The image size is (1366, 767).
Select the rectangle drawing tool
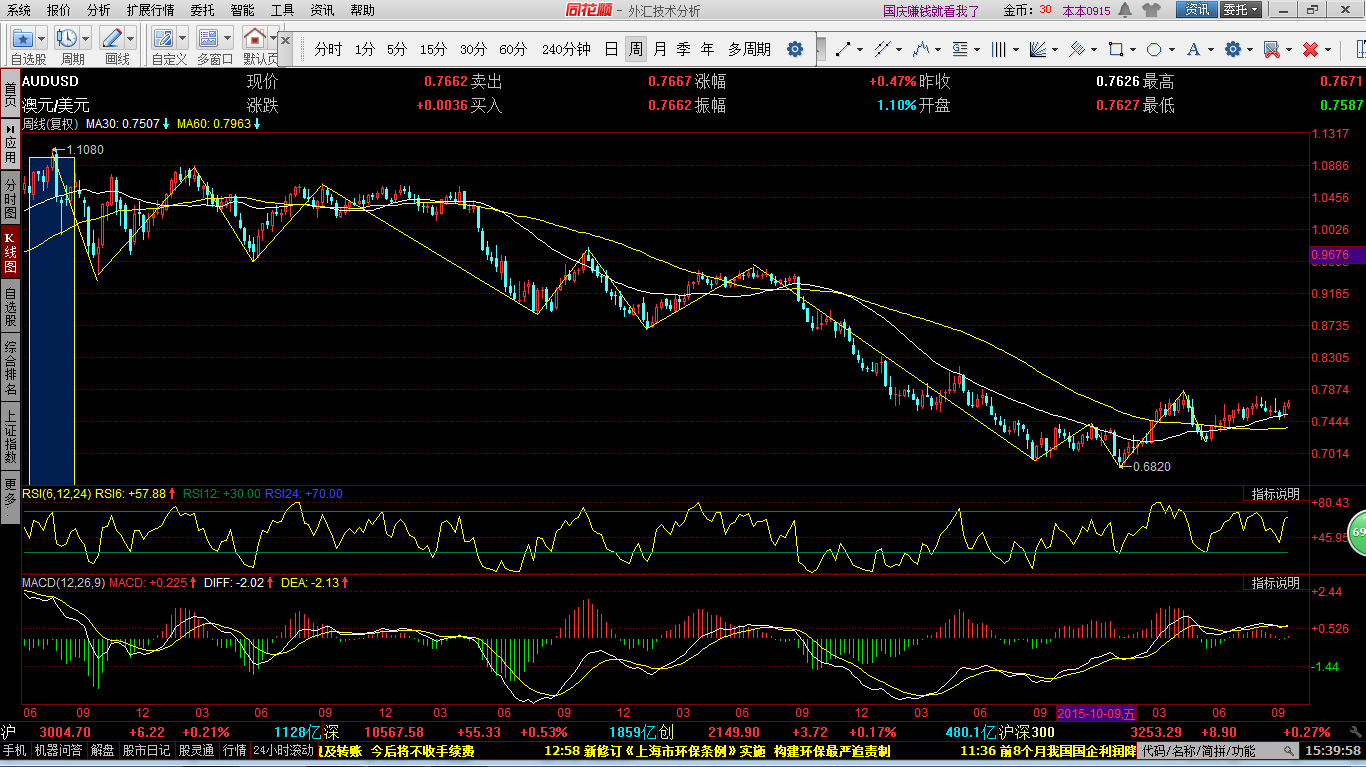(x=1116, y=49)
